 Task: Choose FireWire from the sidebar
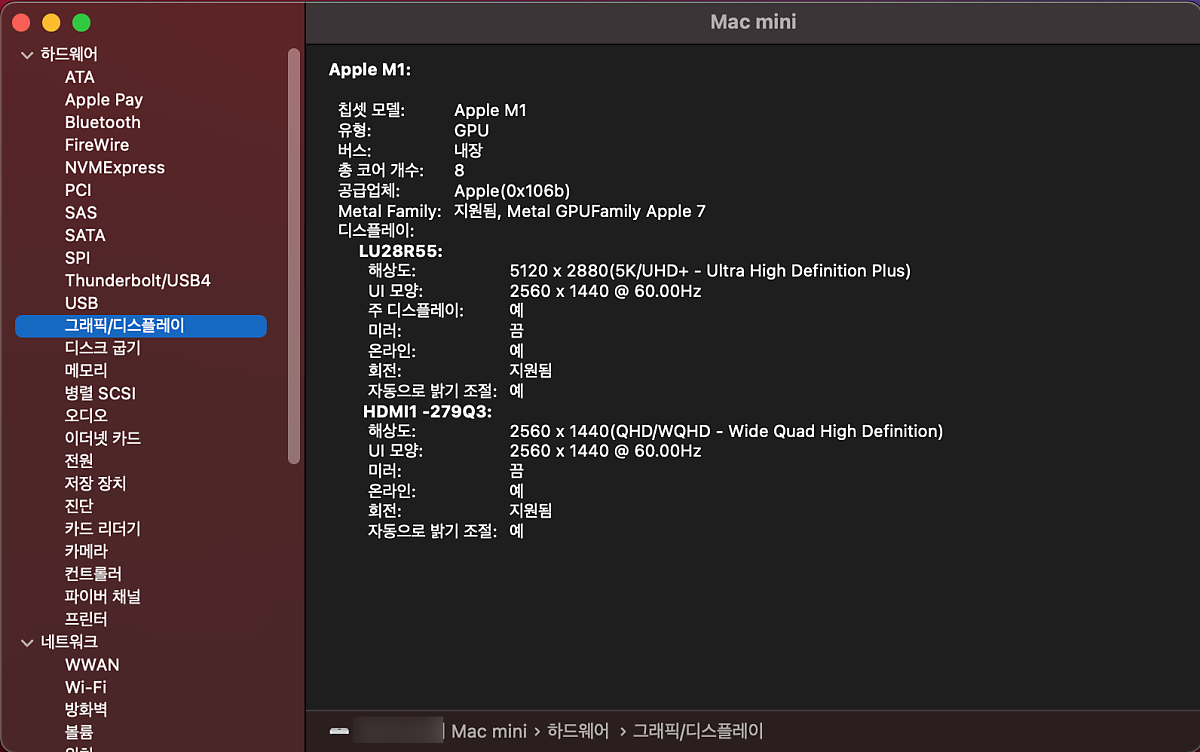(97, 145)
